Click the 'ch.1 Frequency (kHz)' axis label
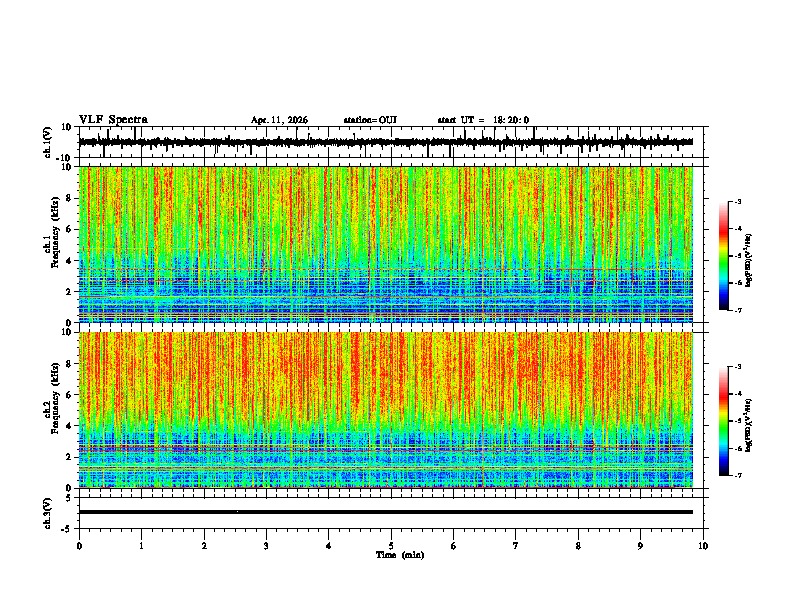The width and height of the screenshot is (792, 612). pyautogui.click(x=52, y=233)
